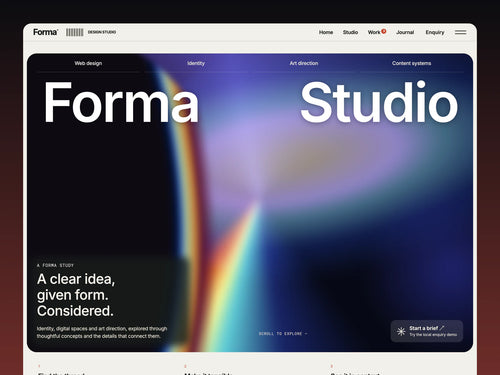Click the 'Try the local enquiry demo' text

click(433, 335)
